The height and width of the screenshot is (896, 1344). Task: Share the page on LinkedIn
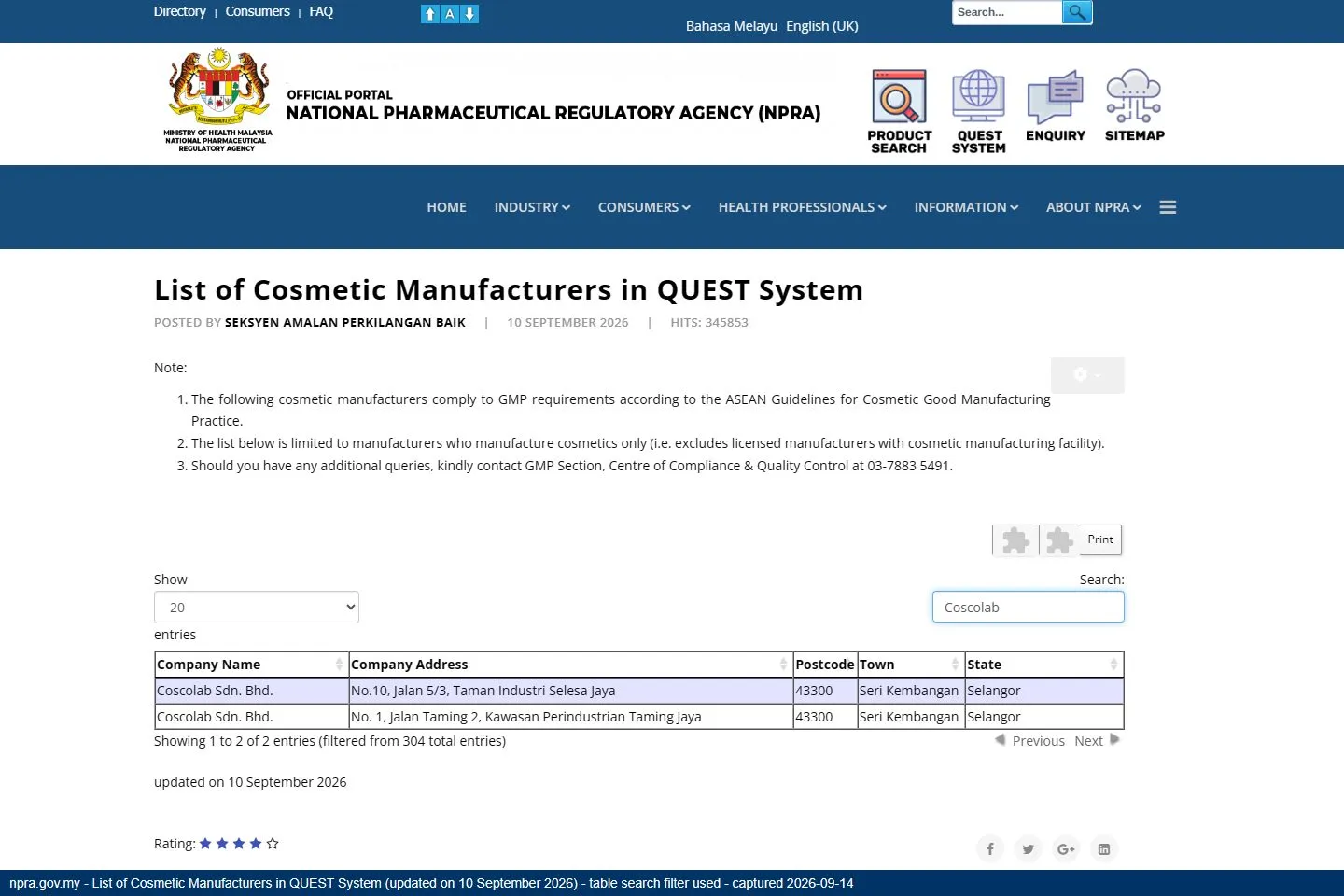1104,848
